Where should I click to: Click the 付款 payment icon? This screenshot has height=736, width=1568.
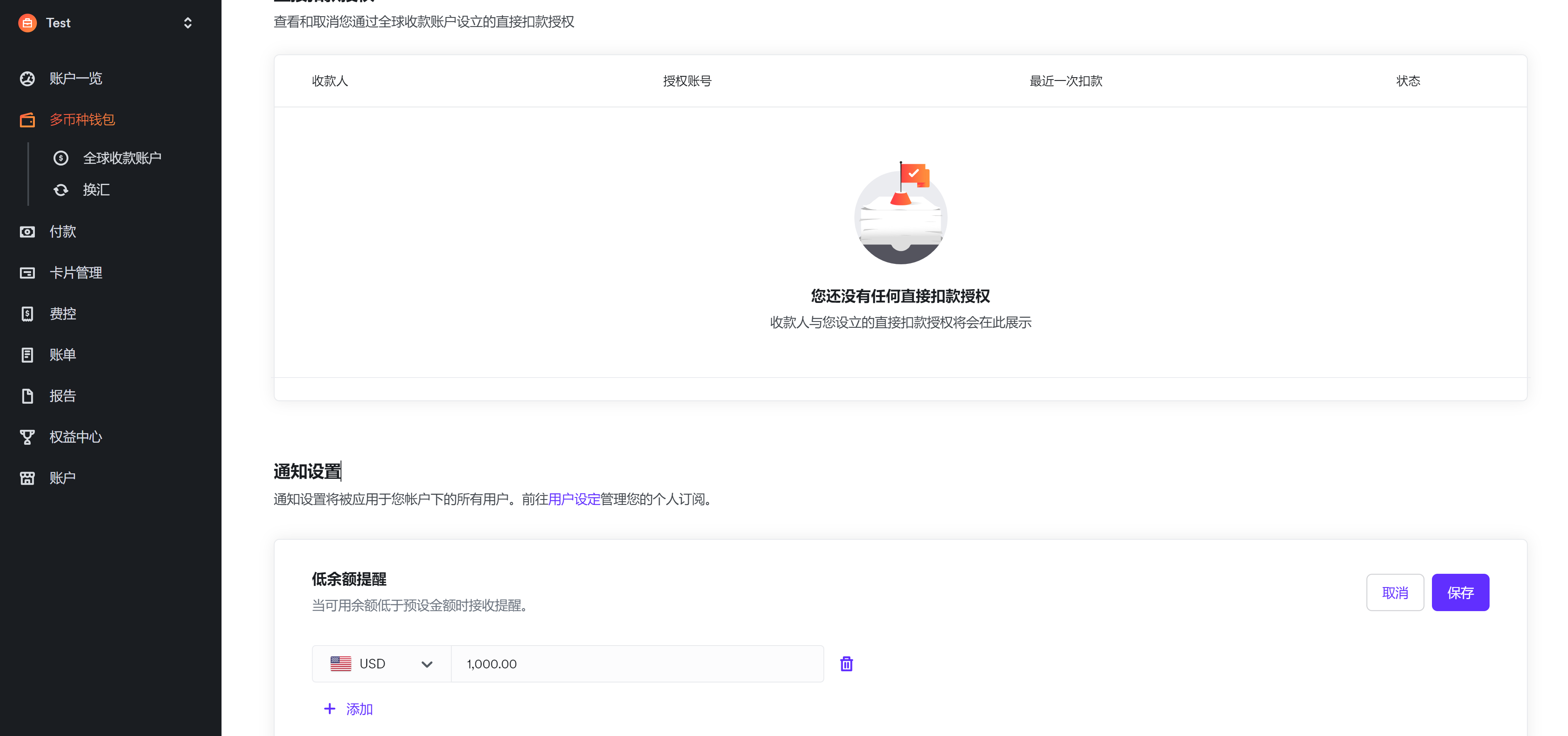[27, 232]
